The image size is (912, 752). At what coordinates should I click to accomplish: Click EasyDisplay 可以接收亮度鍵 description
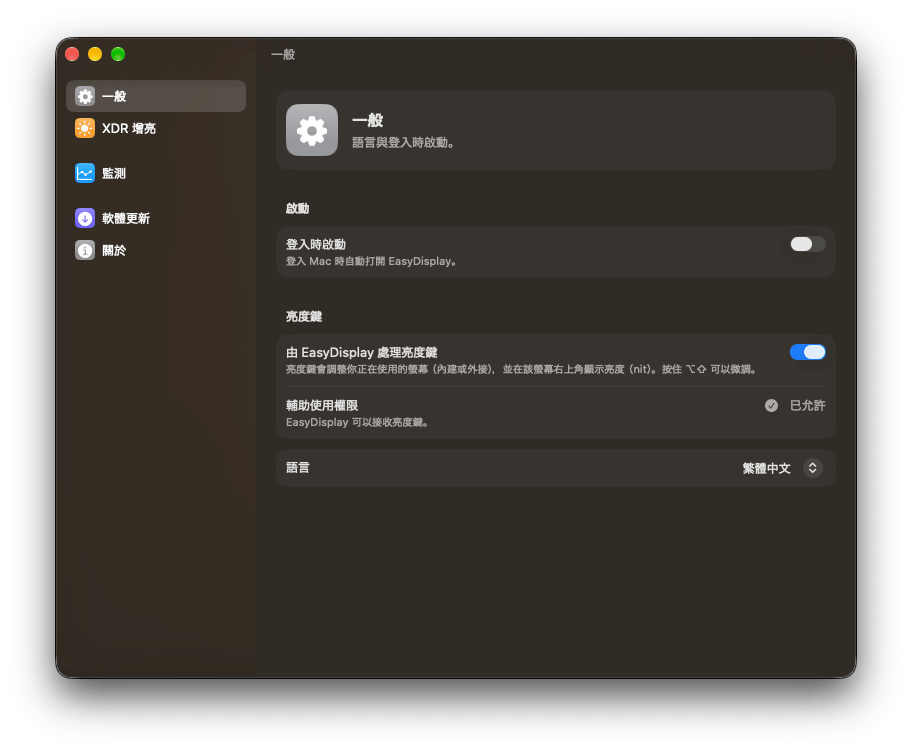(358, 422)
